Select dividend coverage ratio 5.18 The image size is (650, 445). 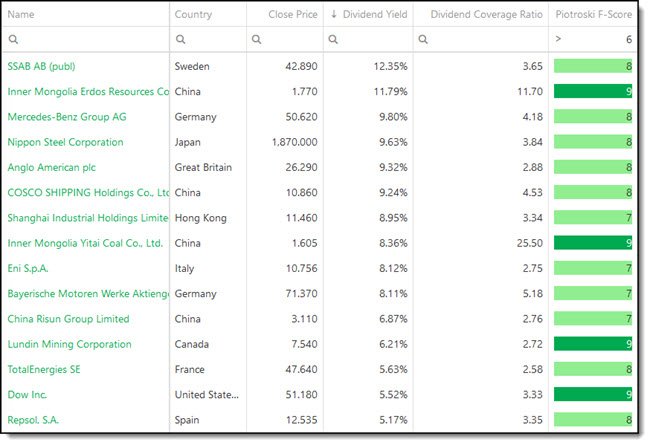(x=533, y=294)
